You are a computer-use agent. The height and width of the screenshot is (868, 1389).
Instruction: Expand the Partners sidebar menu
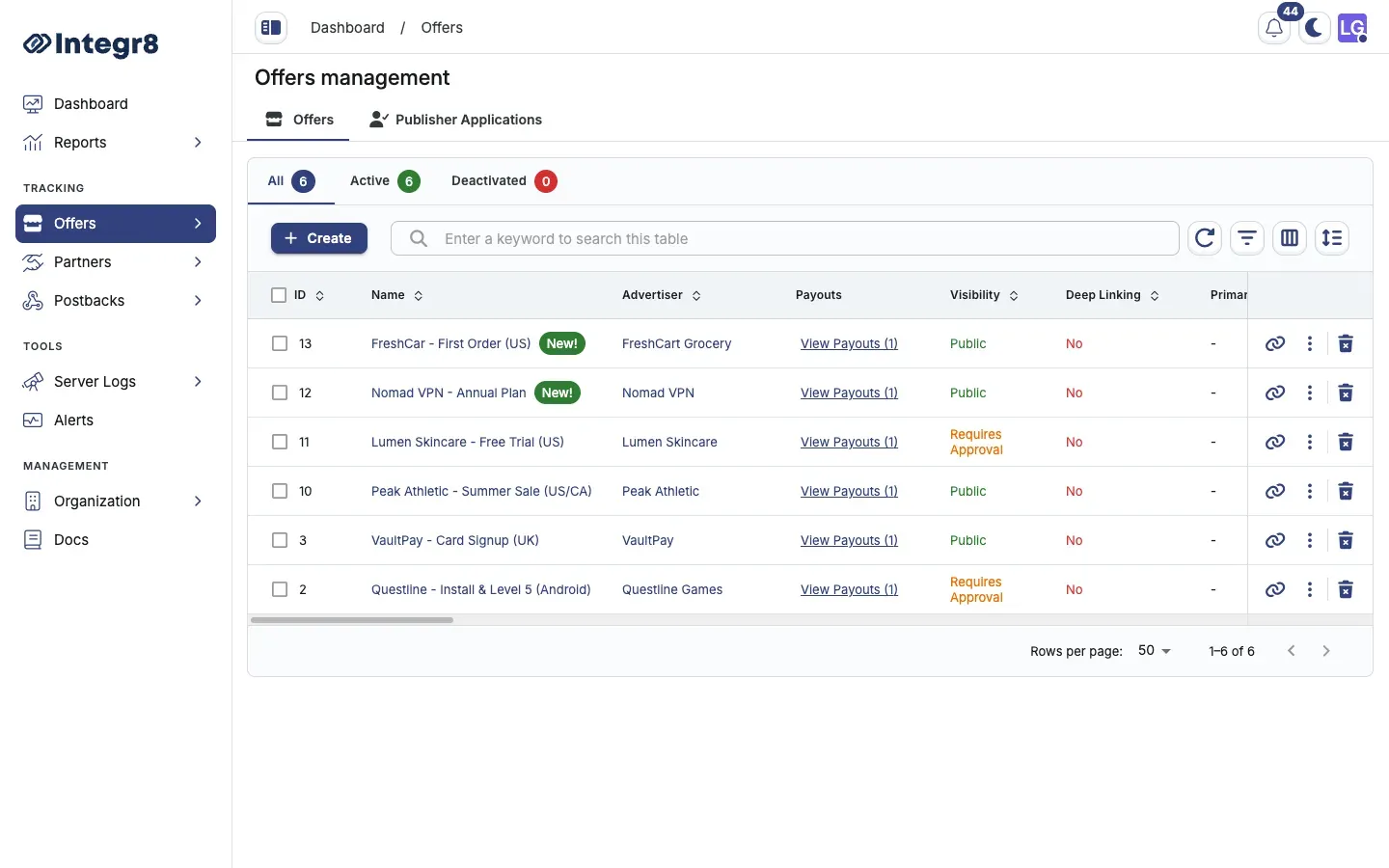click(116, 262)
